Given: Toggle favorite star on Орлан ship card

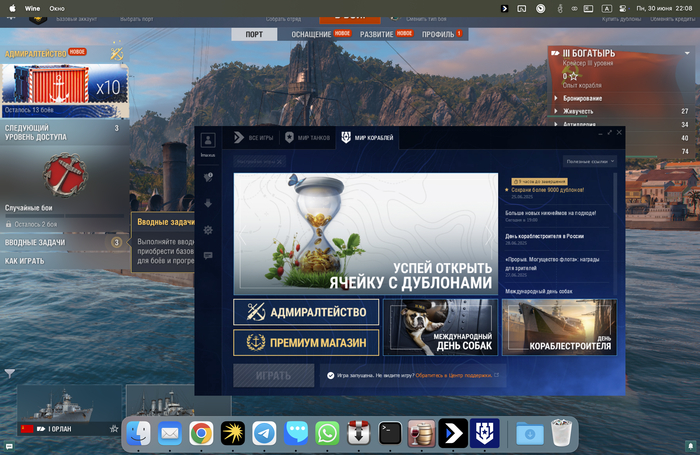Looking at the screenshot, I should [x=114, y=429].
